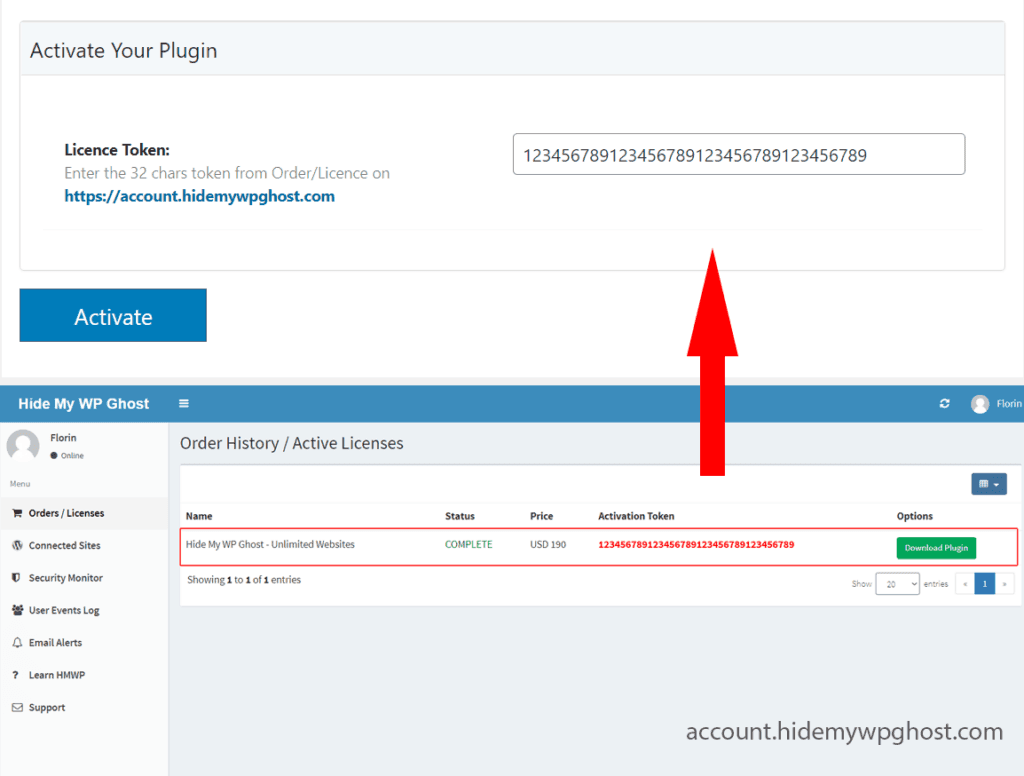The image size is (1024, 776).
Task: Open Support menu item
Action: [x=46, y=707]
